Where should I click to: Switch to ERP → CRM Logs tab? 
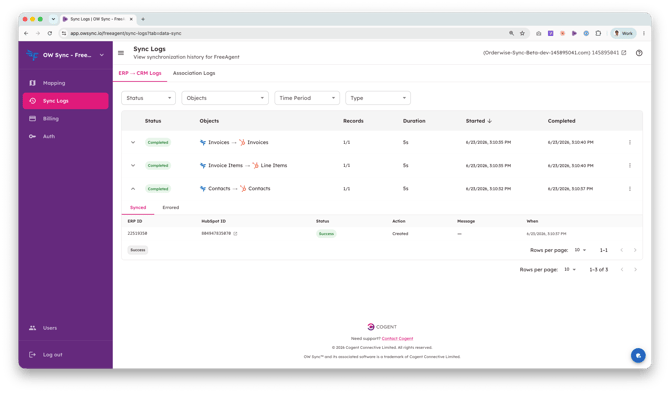tap(140, 73)
